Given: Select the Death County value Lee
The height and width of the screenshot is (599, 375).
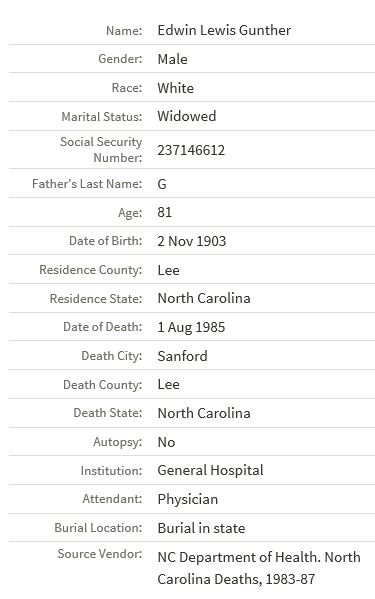Looking at the screenshot, I should point(168,384).
